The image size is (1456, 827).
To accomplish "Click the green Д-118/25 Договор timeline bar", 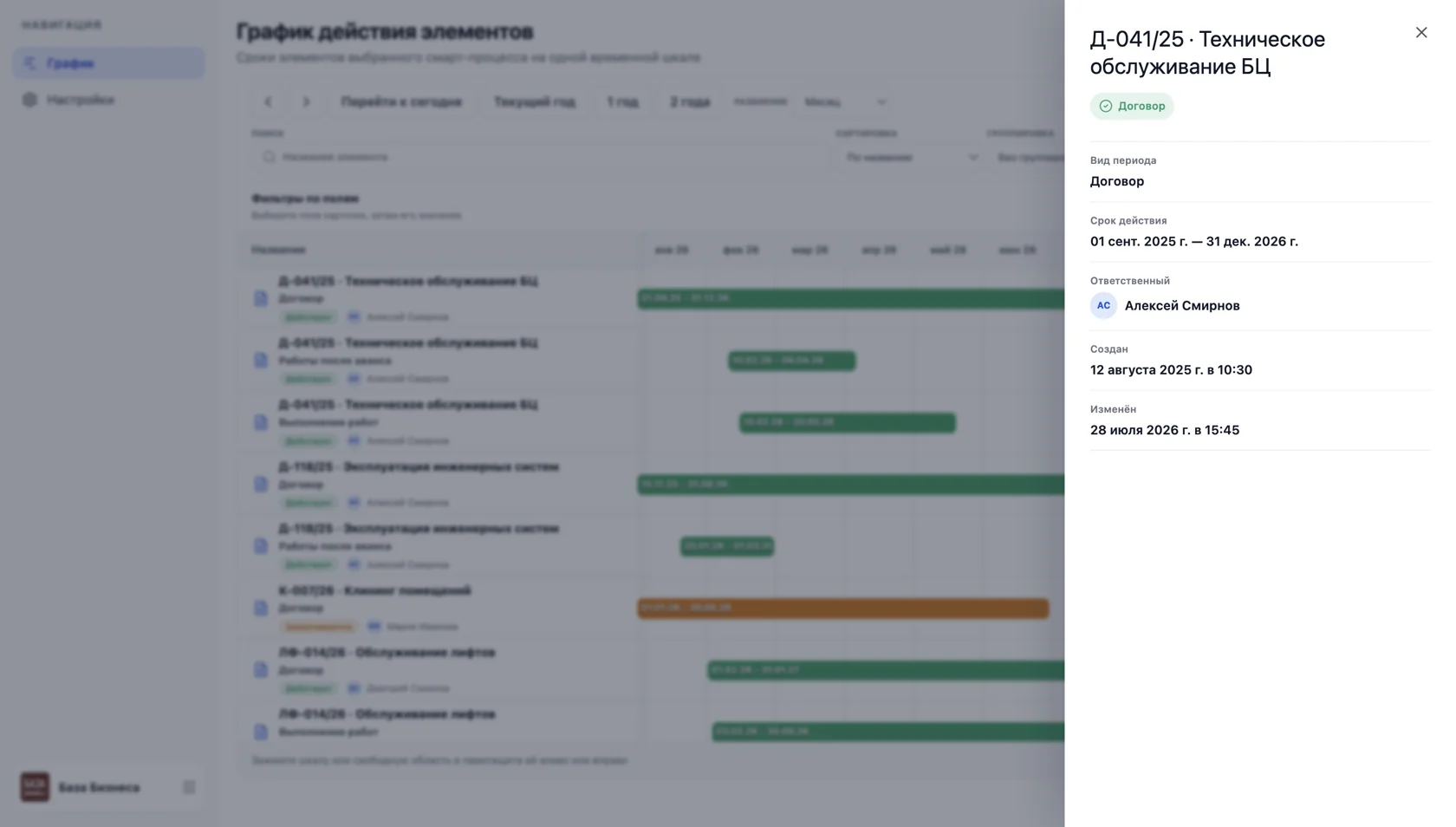I will [x=851, y=485].
